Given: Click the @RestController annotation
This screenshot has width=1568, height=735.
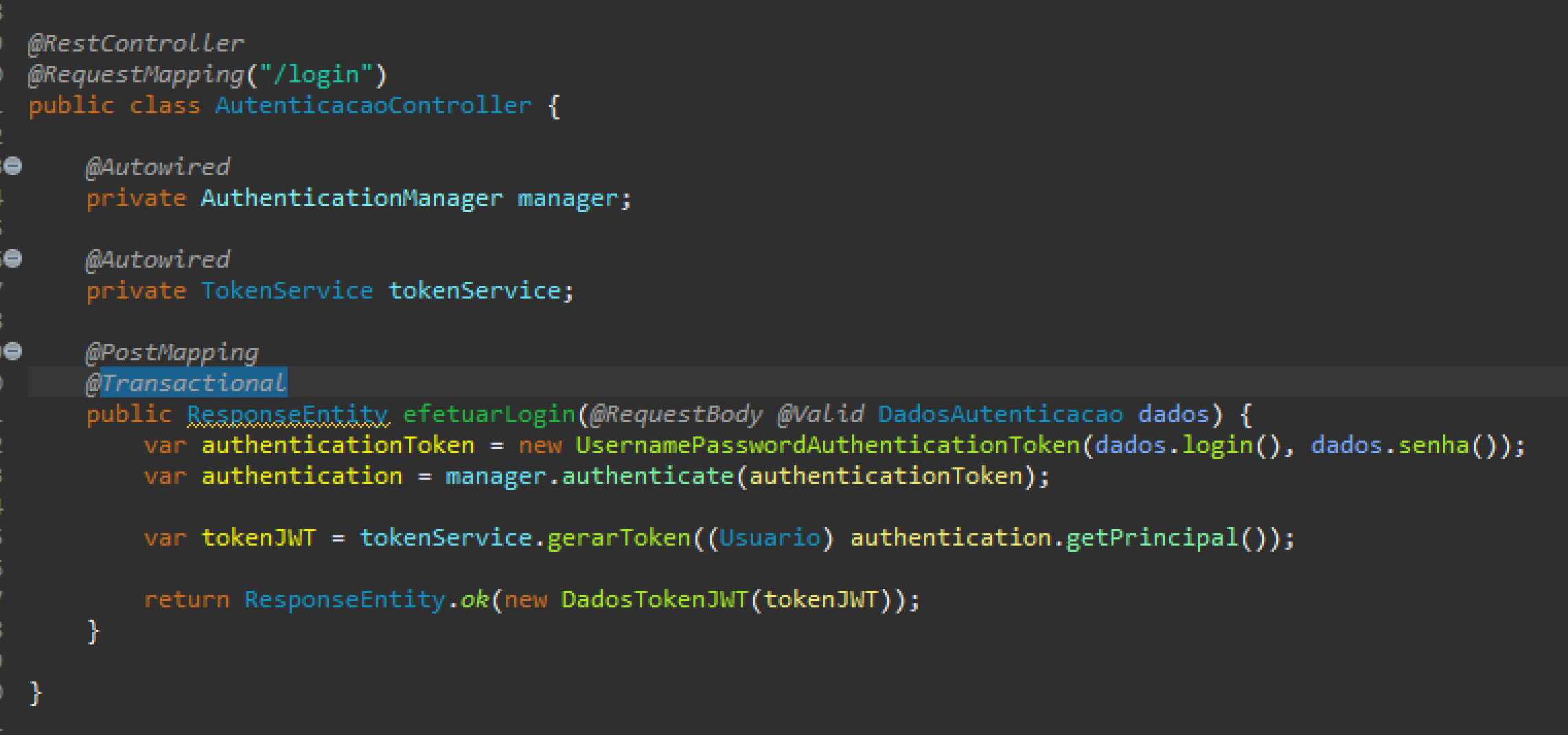Looking at the screenshot, I should pos(136,44).
